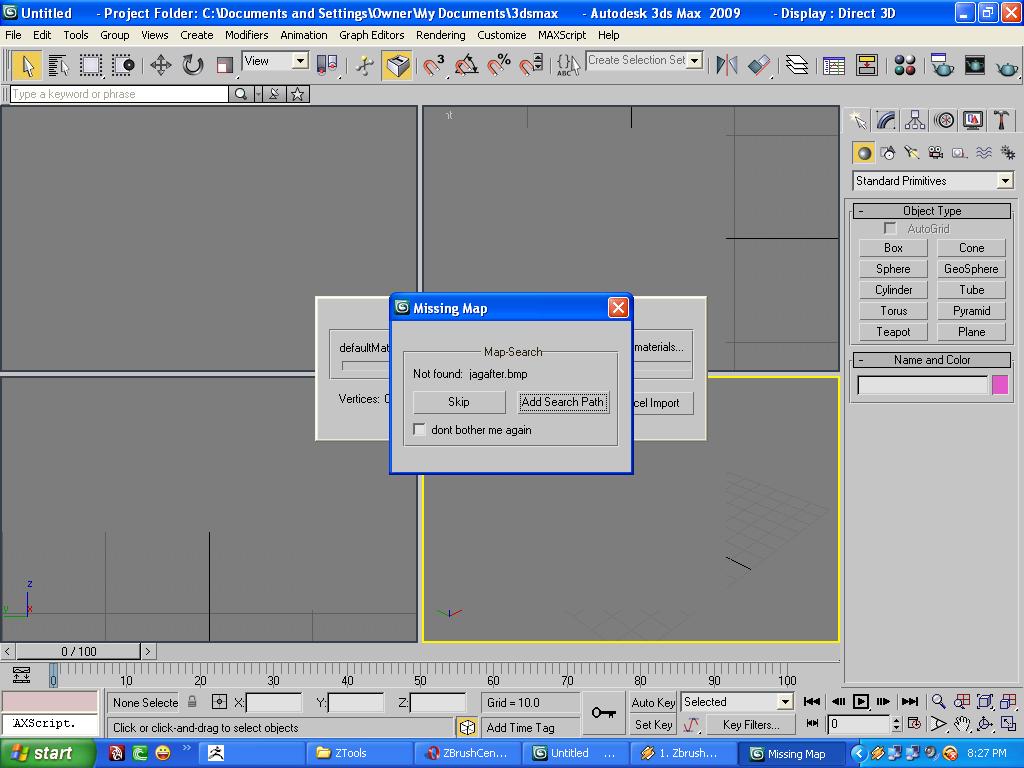This screenshot has height=768, width=1024.
Task: Select the Systems category gears icon
Action: tap(1008, 153)
